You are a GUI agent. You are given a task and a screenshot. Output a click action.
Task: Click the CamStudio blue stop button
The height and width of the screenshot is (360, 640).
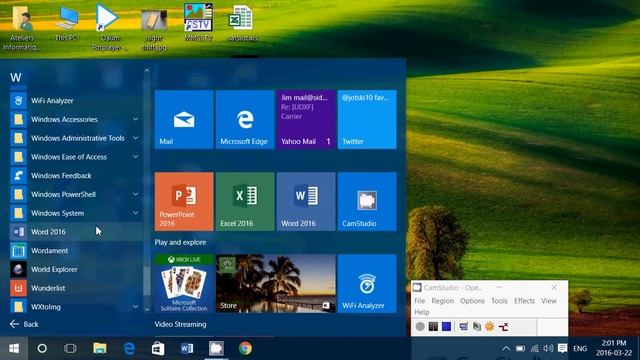447,327
